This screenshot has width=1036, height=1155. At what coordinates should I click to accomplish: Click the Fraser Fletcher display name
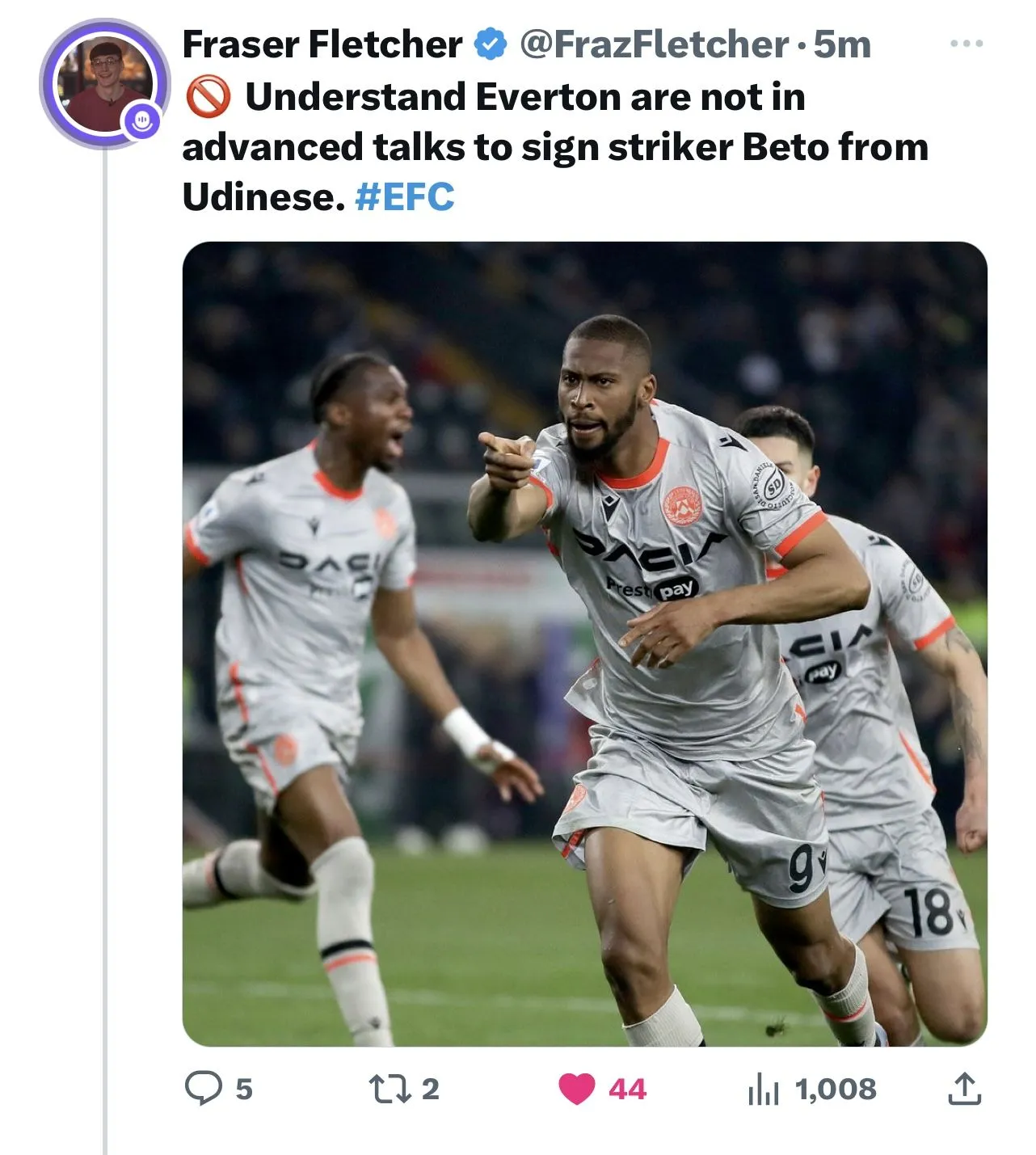(322, 44)
